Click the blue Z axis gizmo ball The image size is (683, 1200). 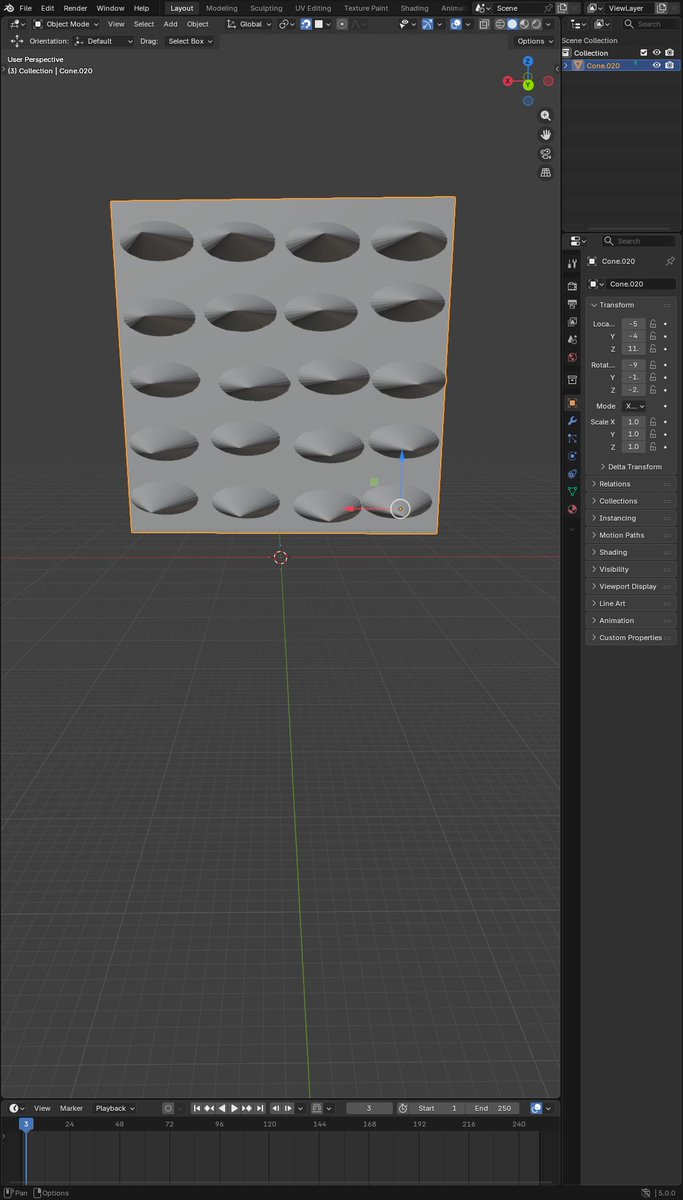click(528, 61)
